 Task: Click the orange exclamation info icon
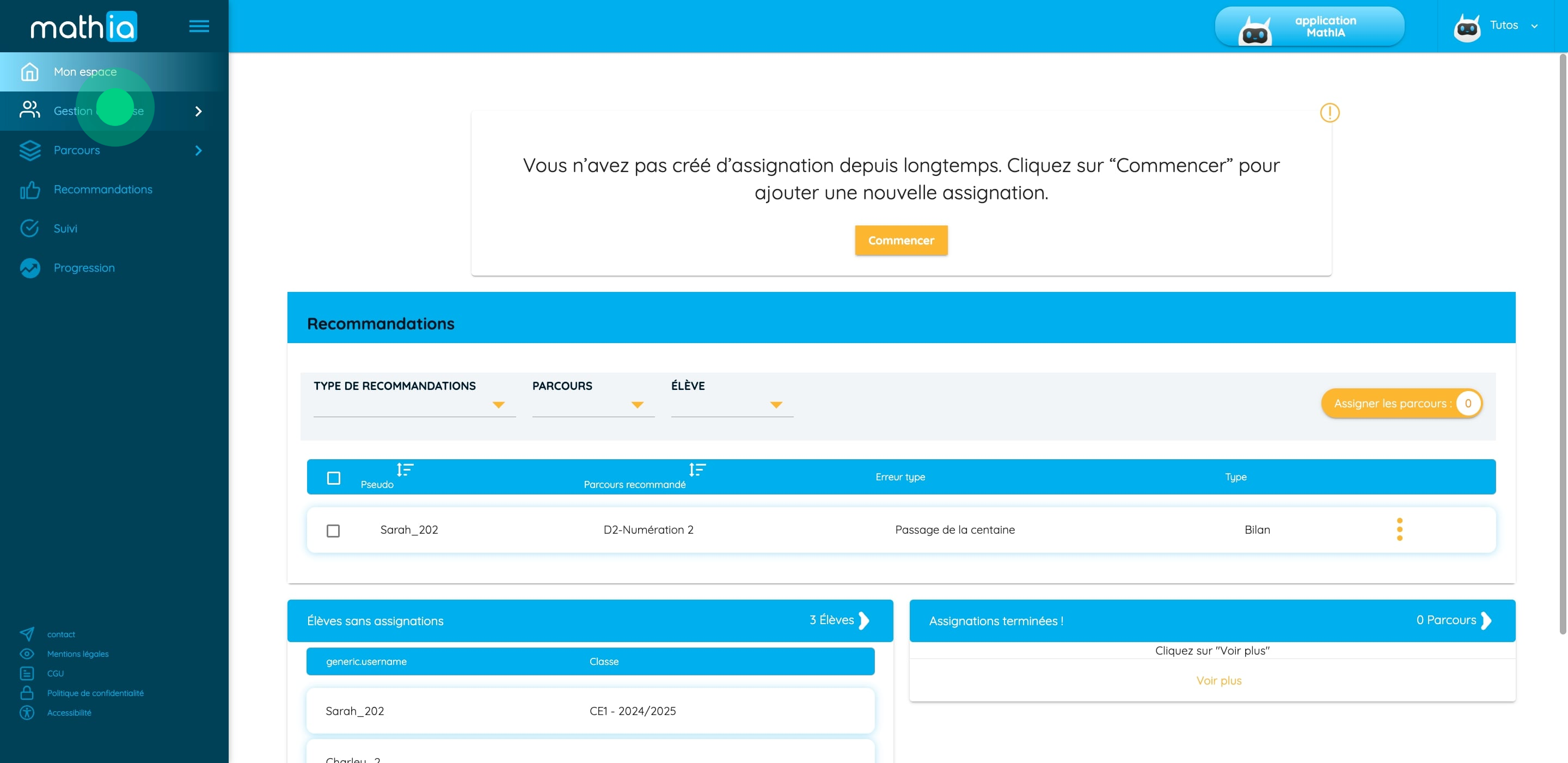point(1330,113)
